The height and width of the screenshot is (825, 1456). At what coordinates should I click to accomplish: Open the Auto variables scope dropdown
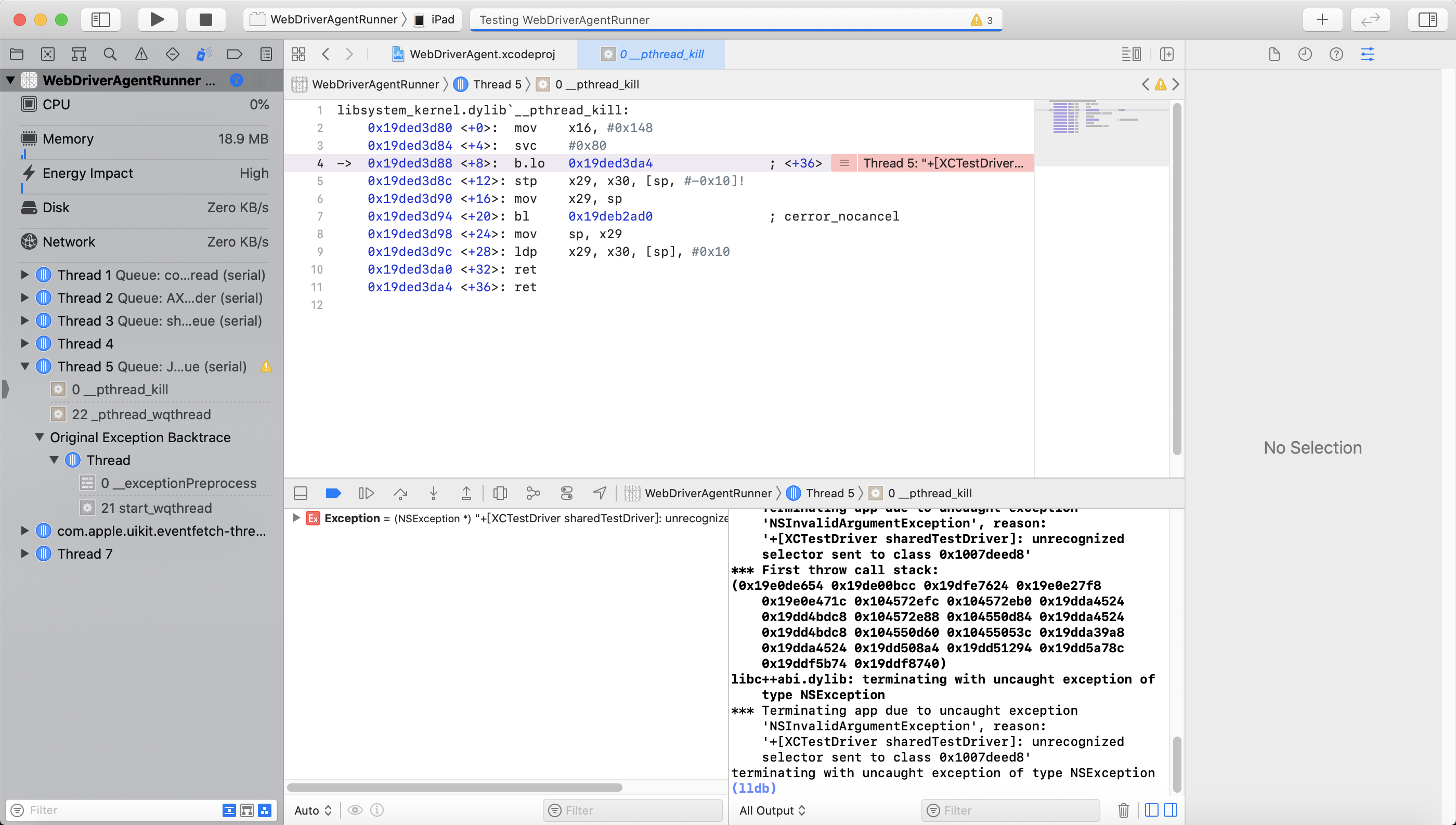pyautogui.click(x=313, y=811)
